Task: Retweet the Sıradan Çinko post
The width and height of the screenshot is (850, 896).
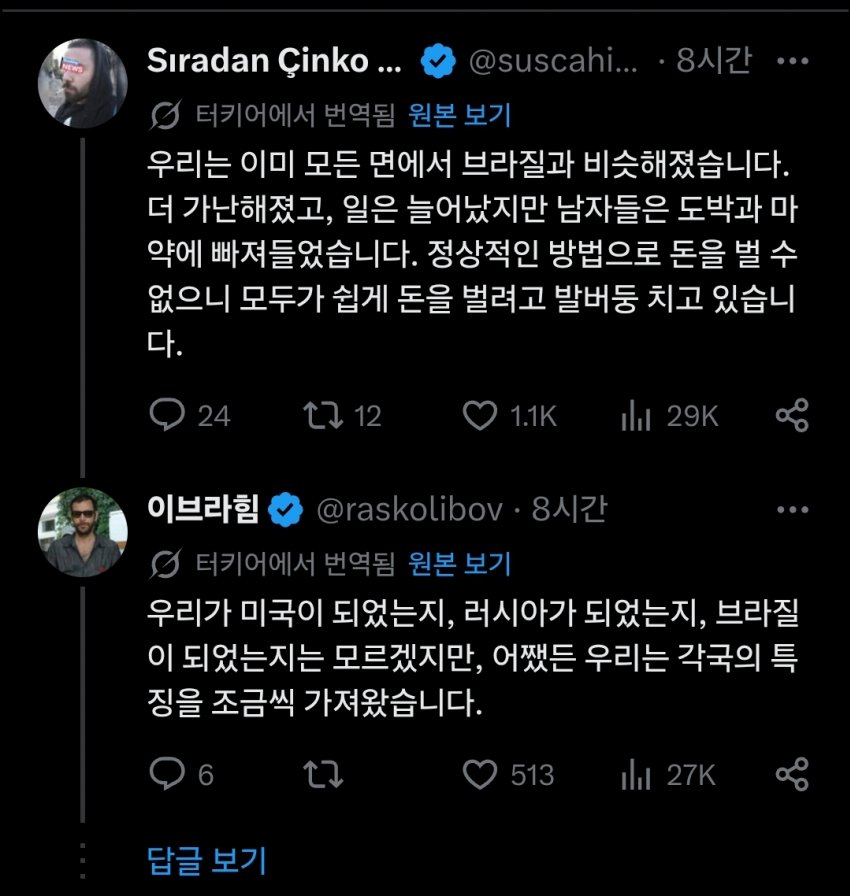Action: (x=320, y=416)
